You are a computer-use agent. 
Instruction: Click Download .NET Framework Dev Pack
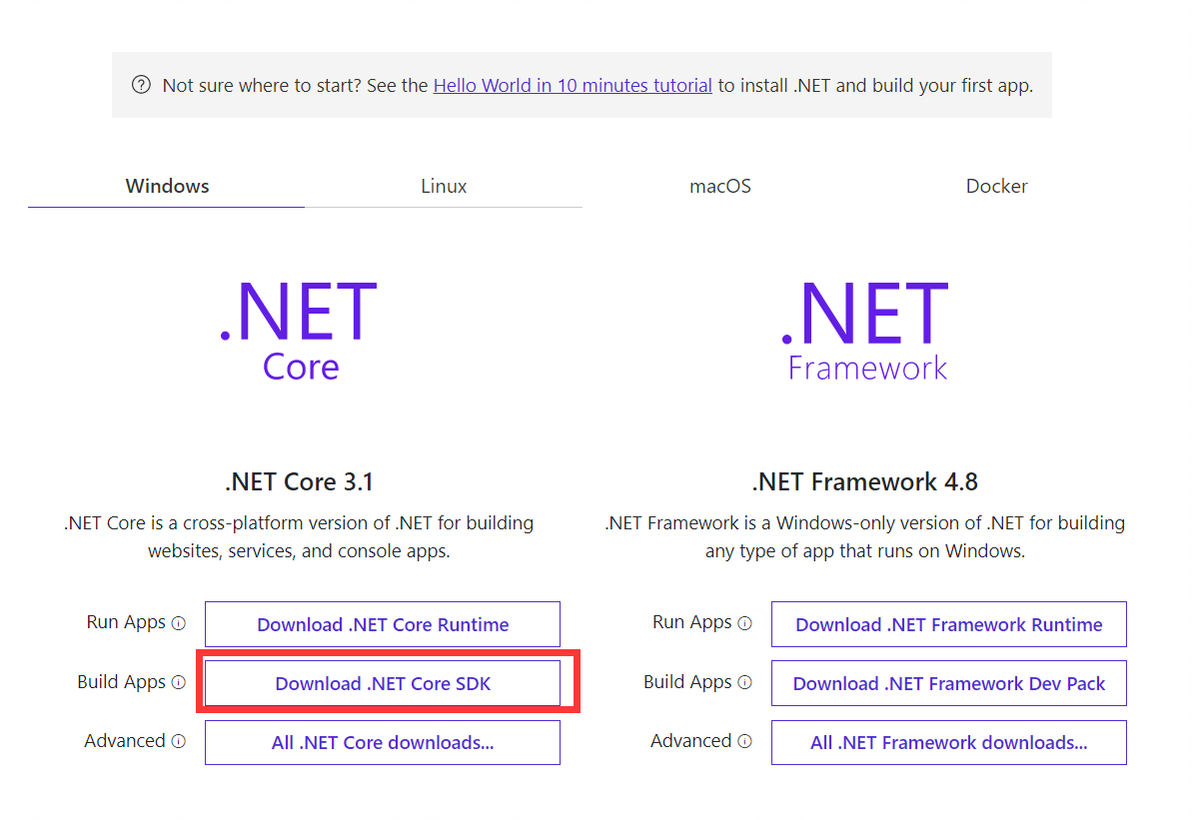click(948, 684)
